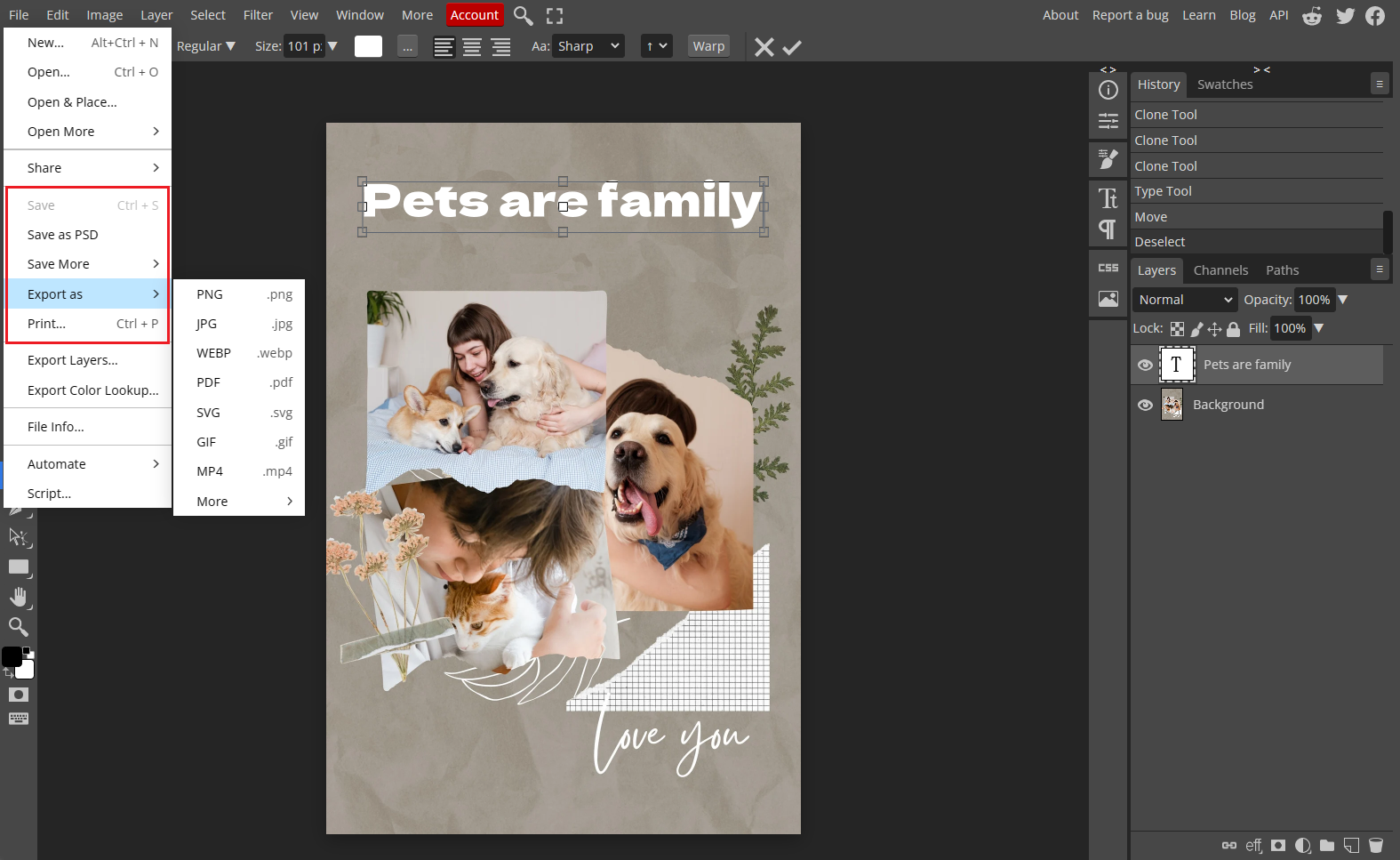Image resolution: width=1400 pixels, height=860 pixels.
Task: Center align the text
Action: tap(472, 47)
